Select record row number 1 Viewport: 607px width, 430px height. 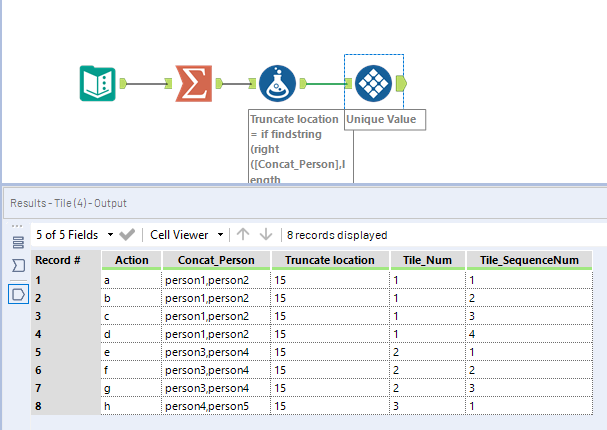point(66,280)
